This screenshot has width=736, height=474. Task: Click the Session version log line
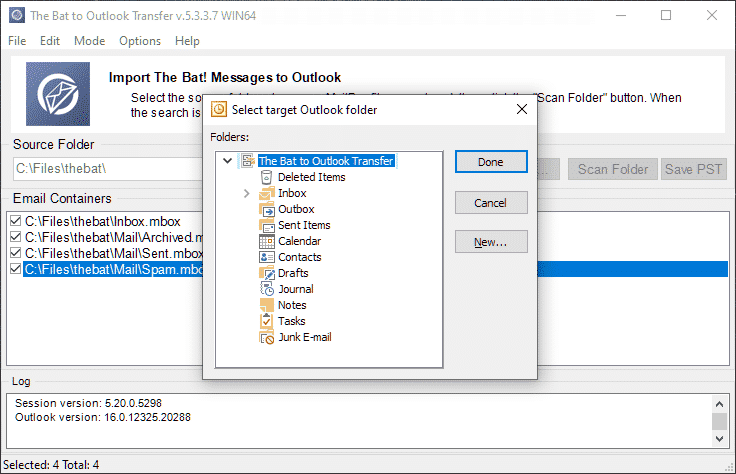88,403
